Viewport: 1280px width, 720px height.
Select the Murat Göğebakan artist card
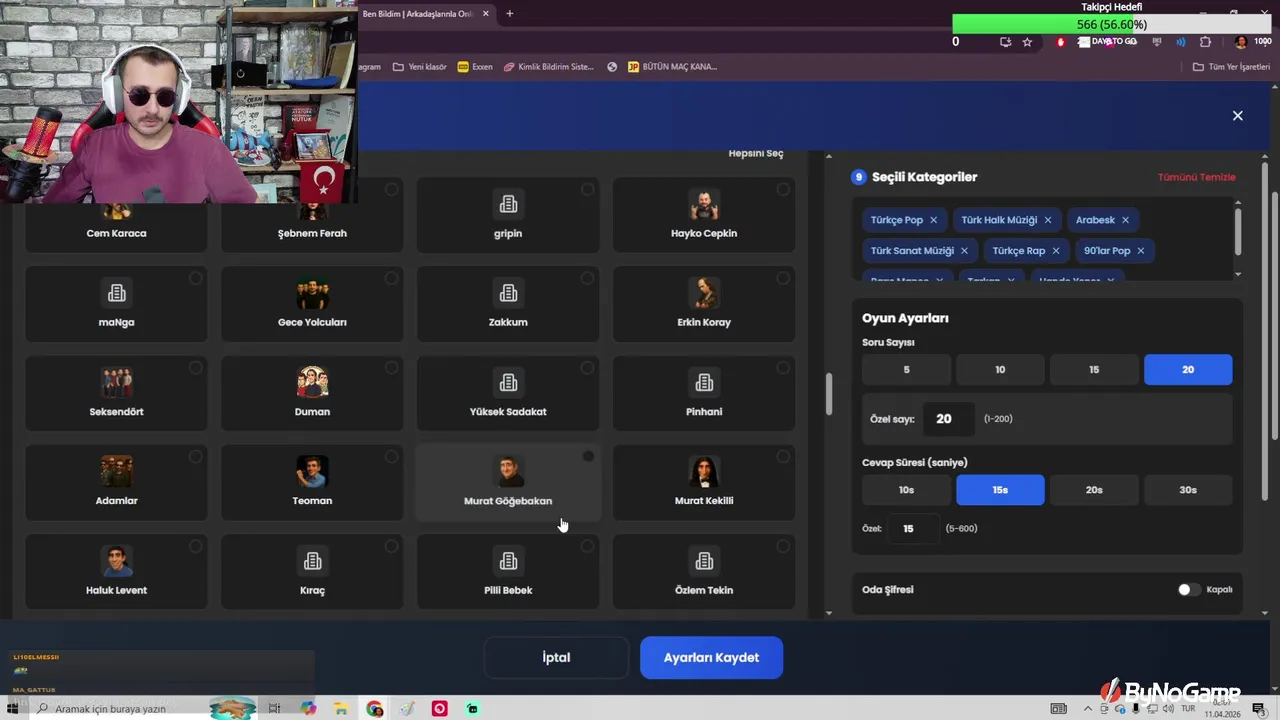pyautogui.click(x=508, y=483)
